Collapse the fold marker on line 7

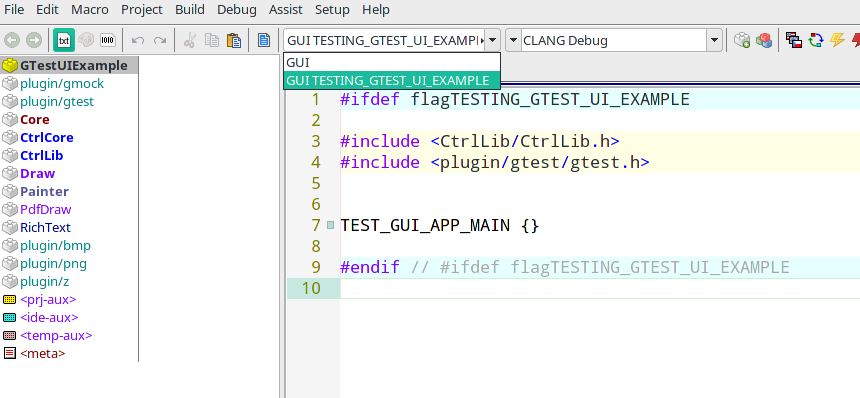(x=330, y=224)
